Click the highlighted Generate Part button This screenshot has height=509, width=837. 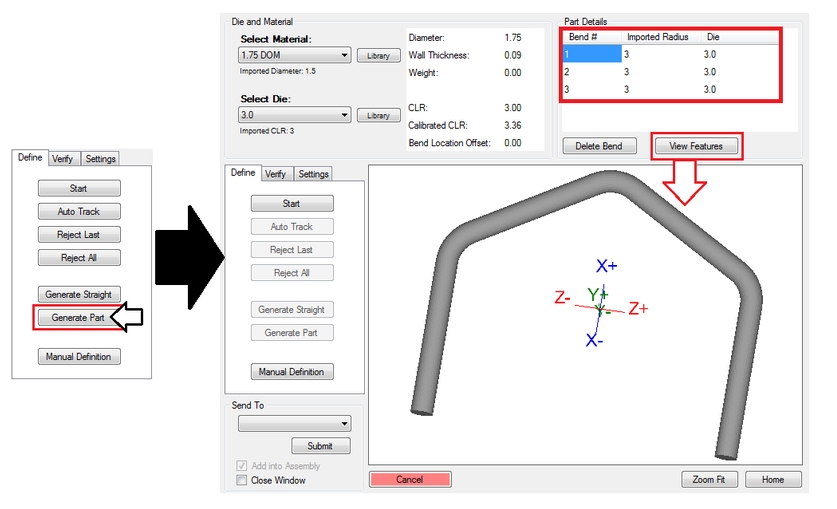point(78,317)
